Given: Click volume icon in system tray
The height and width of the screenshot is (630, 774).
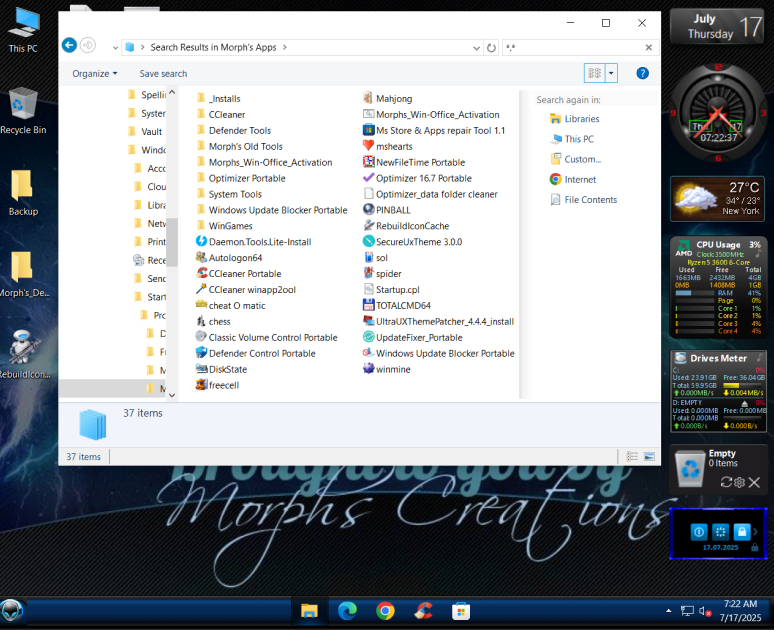Looking at the screenshot, I should pyautogui.click(x=705, y=611).
